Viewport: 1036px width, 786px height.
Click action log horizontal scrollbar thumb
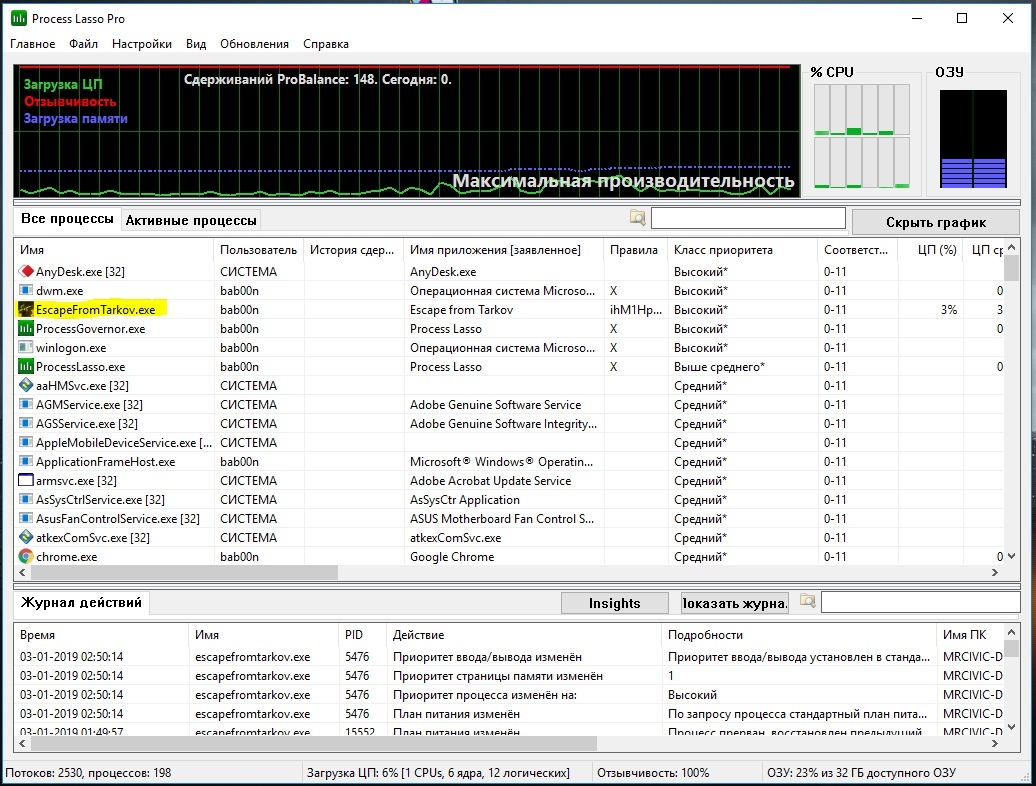coord(314,744)
